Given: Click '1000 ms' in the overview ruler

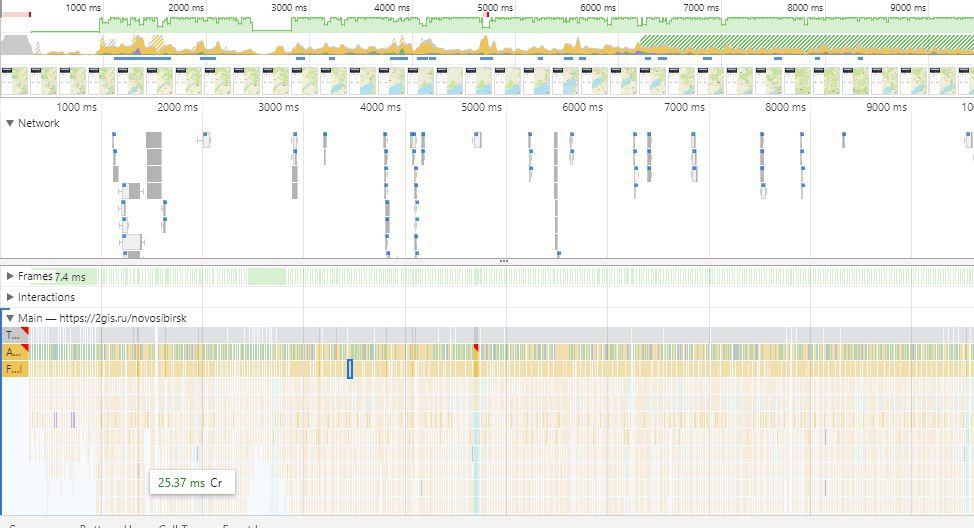Looking at the screenshot, I should pos(83,7).
